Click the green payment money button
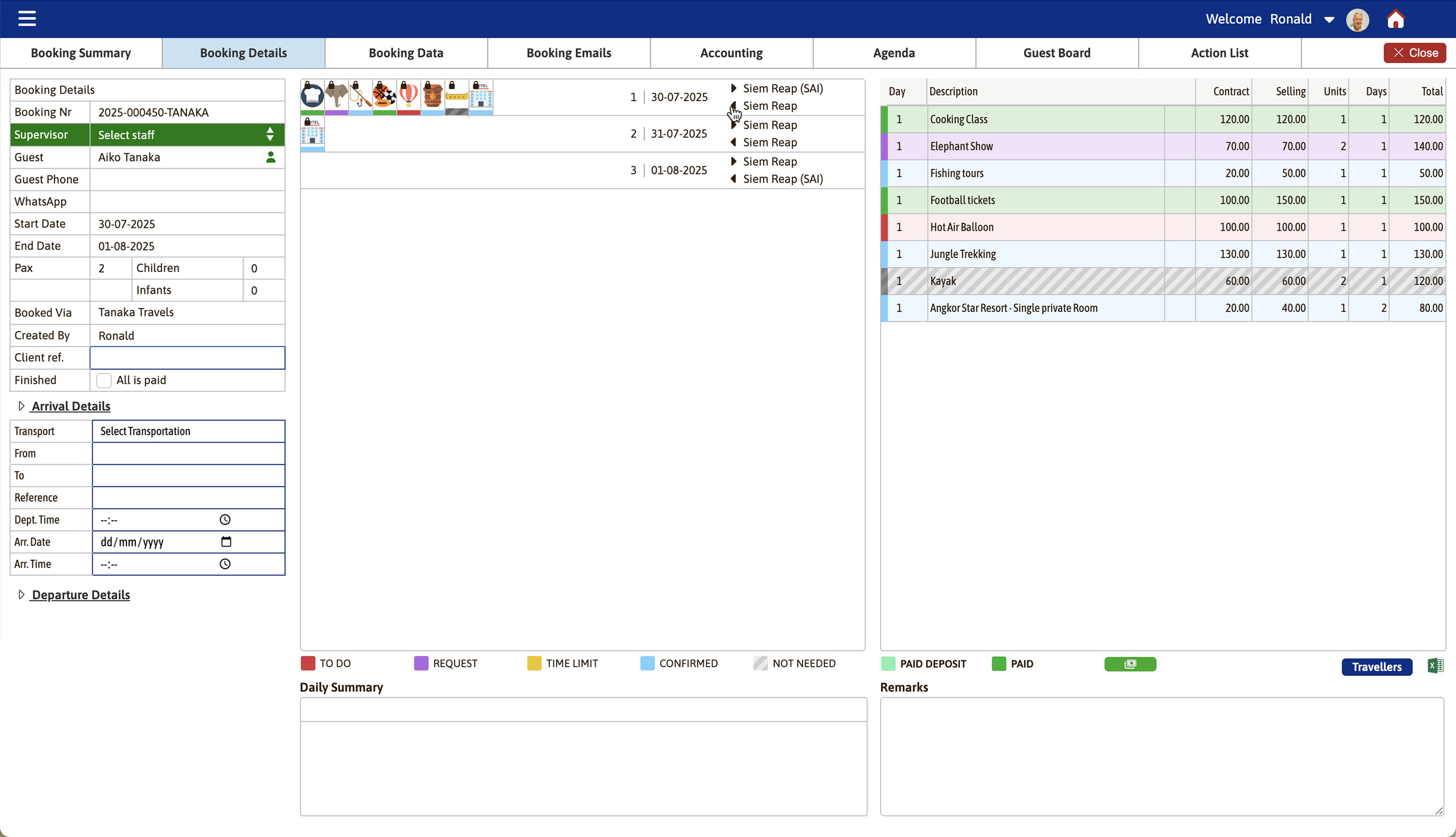This screenshot has height=837, width=1456. [x=1130, y=664]
